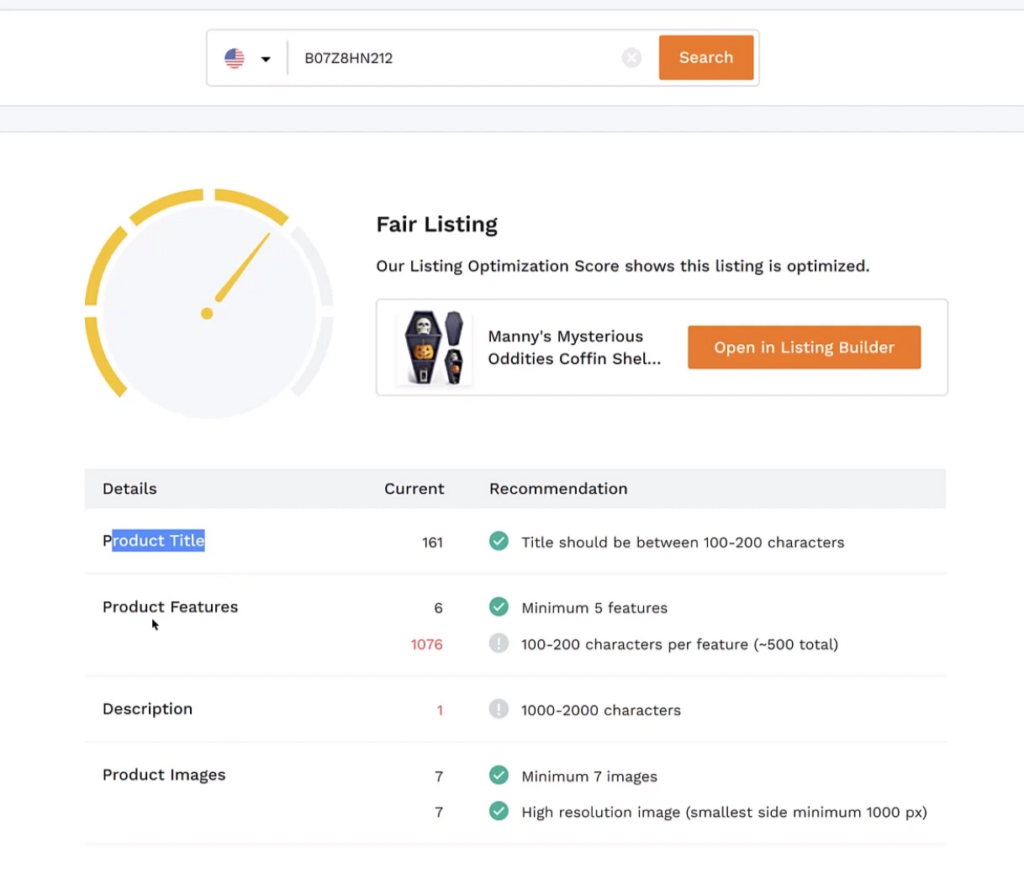Click the Product Features row label
This screenshot has height=879, width=1024.
point(170,607)
